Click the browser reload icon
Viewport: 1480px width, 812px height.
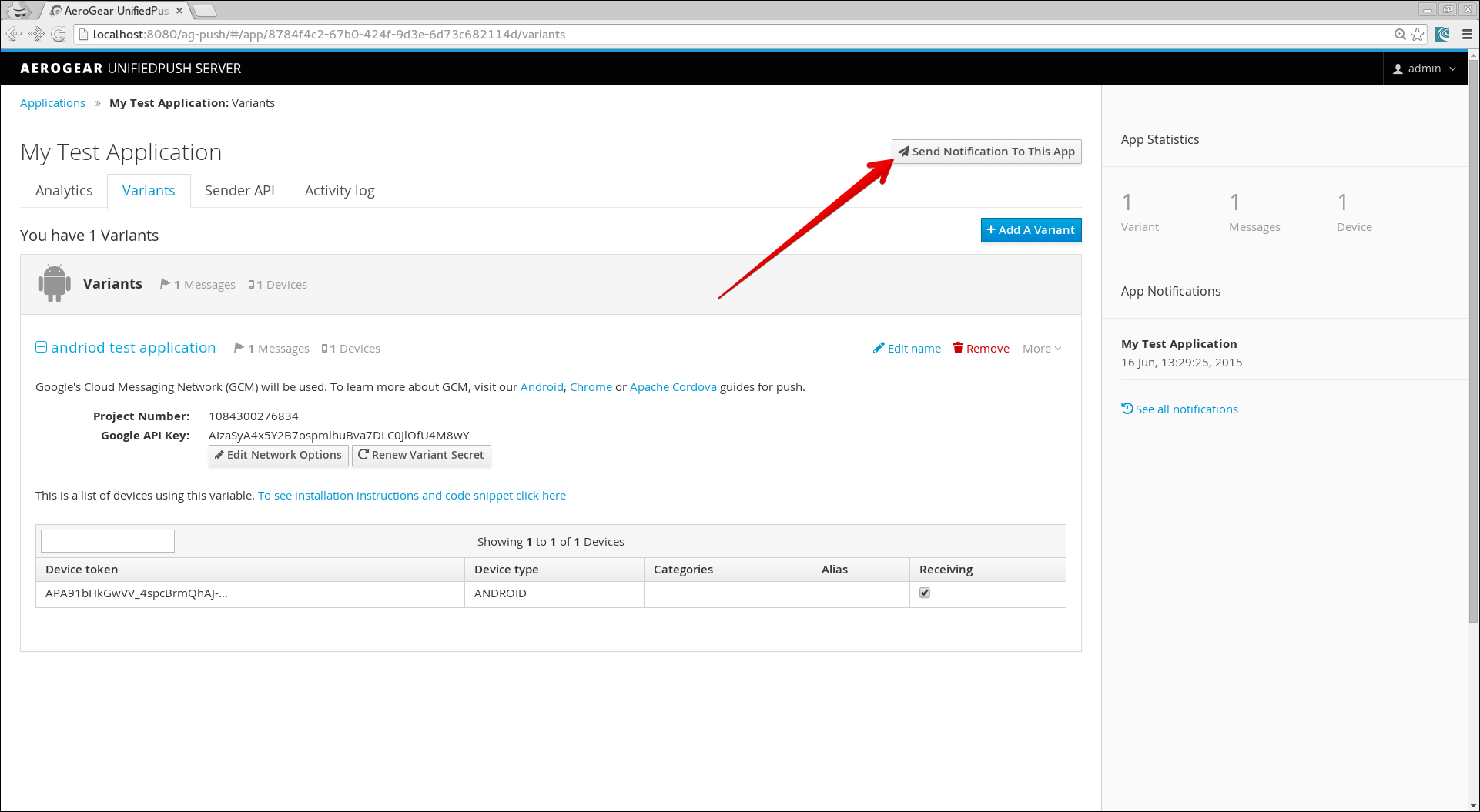(x=59, y=34)
